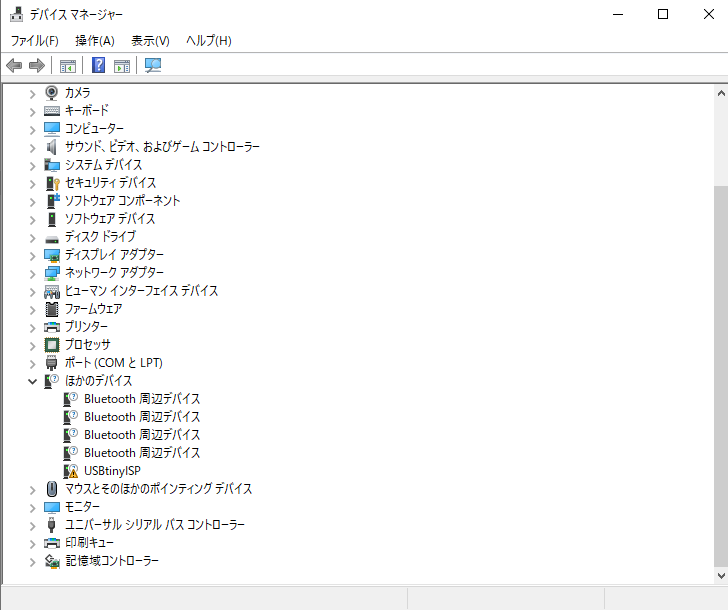The image size is (728, 610).
Task: Expand the コンピューター category
Action: pos(32,130)
